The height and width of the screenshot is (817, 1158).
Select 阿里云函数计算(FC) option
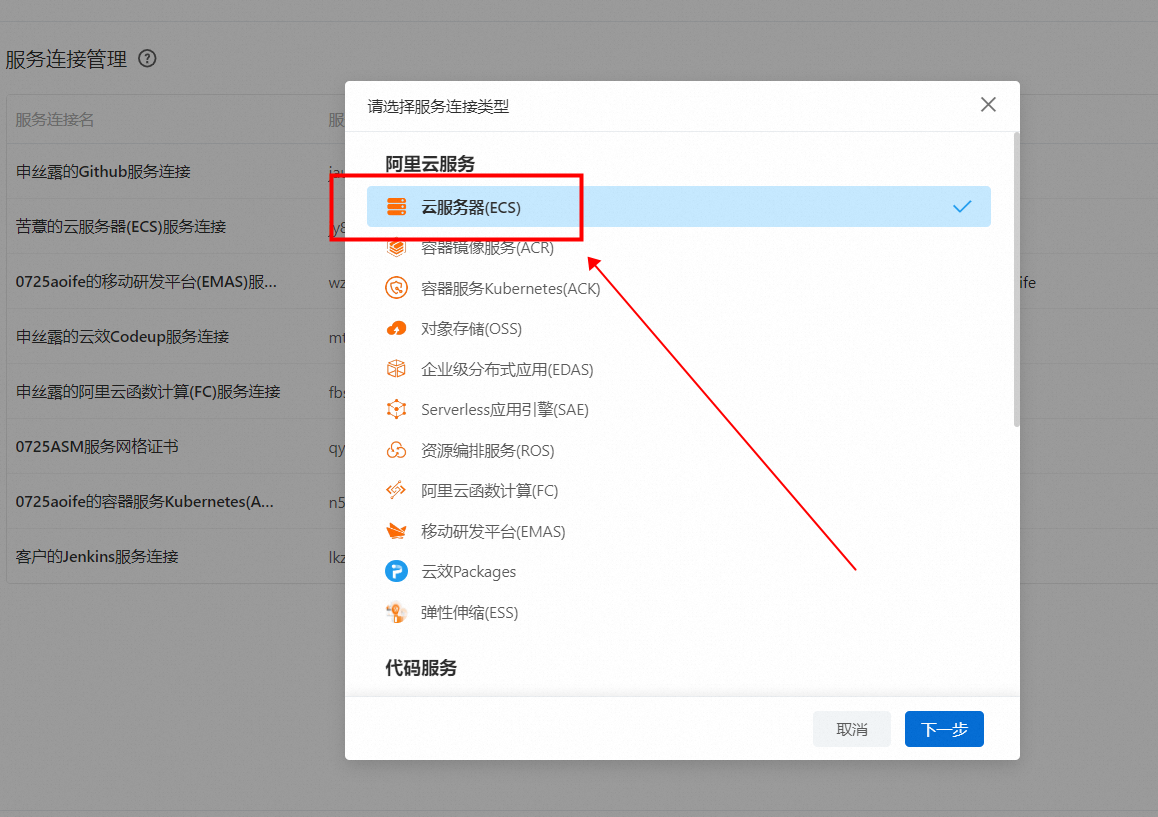(679, 490)
